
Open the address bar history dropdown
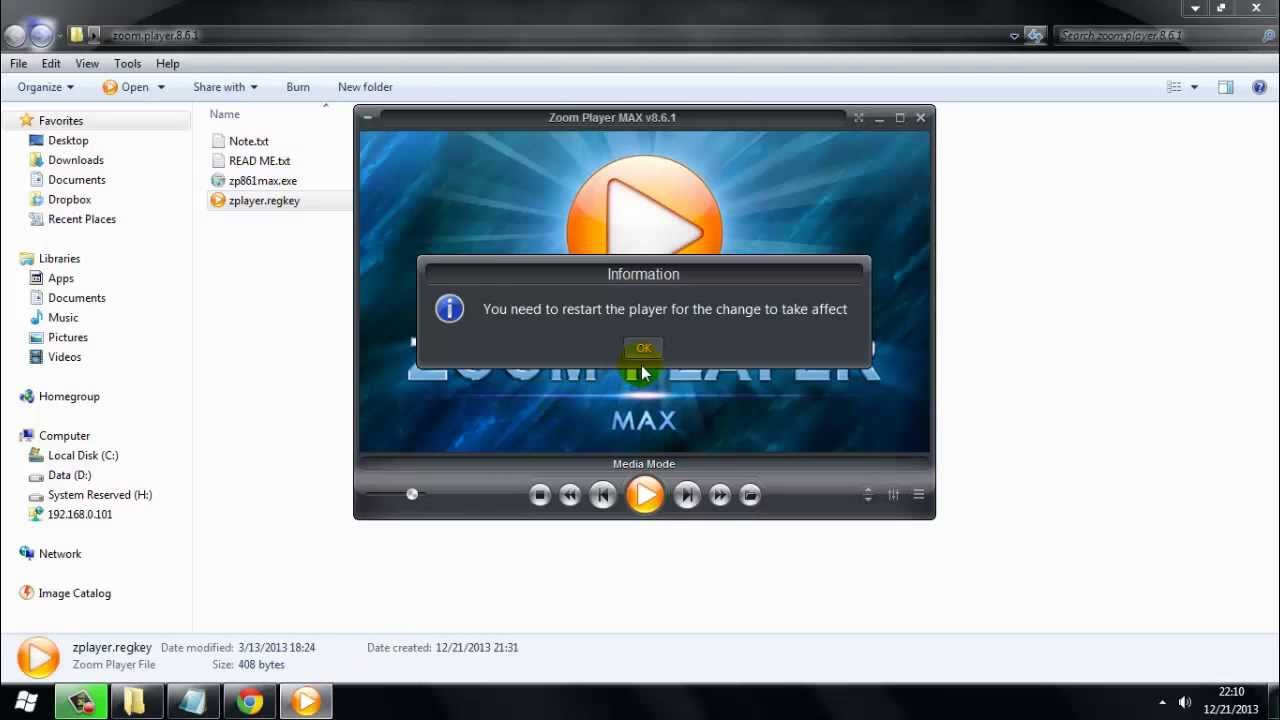1014,35
